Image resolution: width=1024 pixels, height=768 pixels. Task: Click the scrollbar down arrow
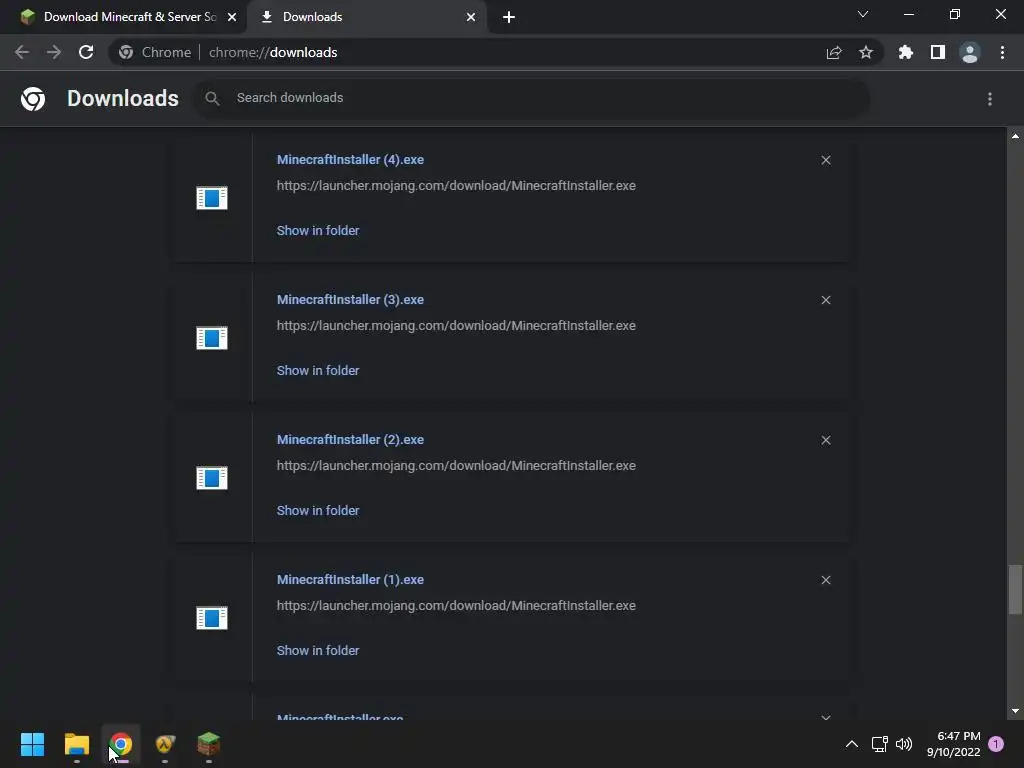click(x=1015, y=711)
